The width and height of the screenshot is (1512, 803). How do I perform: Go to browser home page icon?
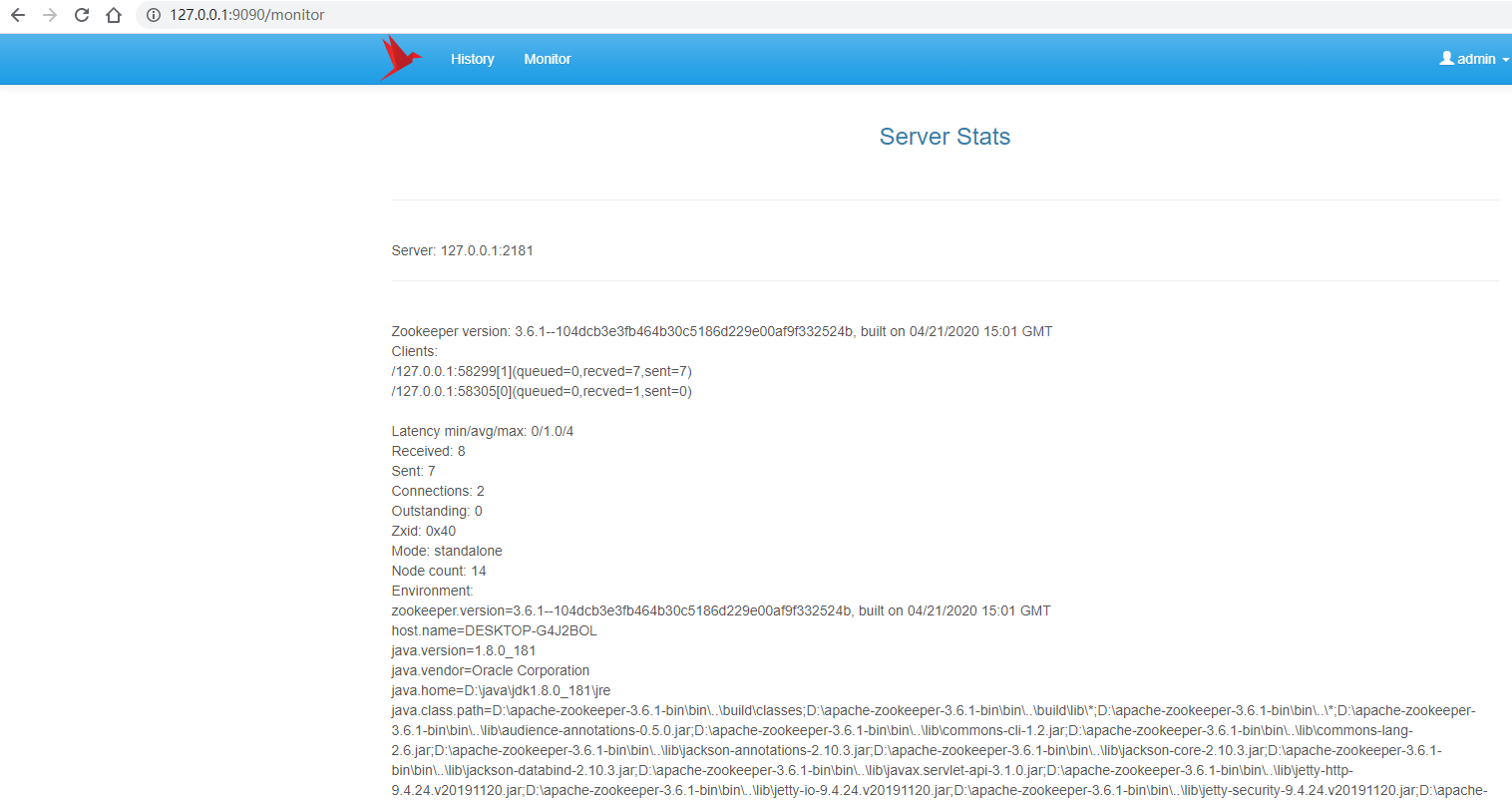click(114, 15)
